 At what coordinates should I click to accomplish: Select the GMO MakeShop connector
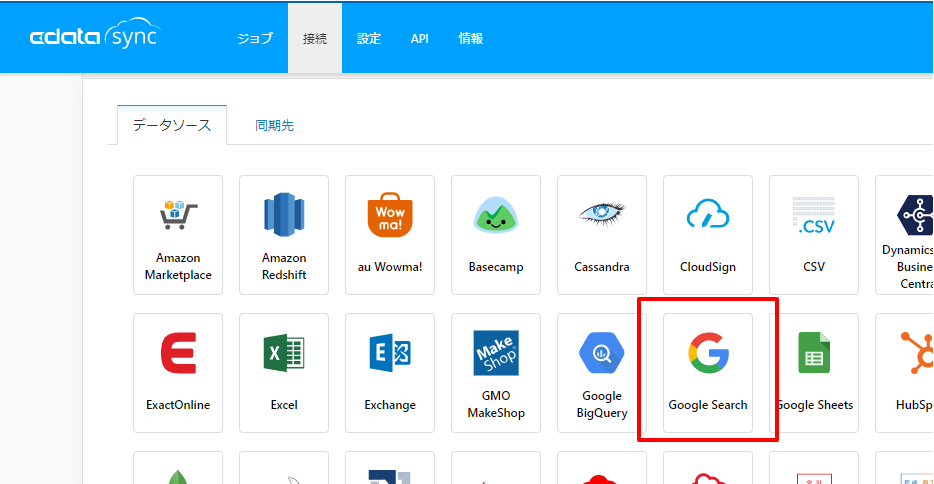coord(496,373)
